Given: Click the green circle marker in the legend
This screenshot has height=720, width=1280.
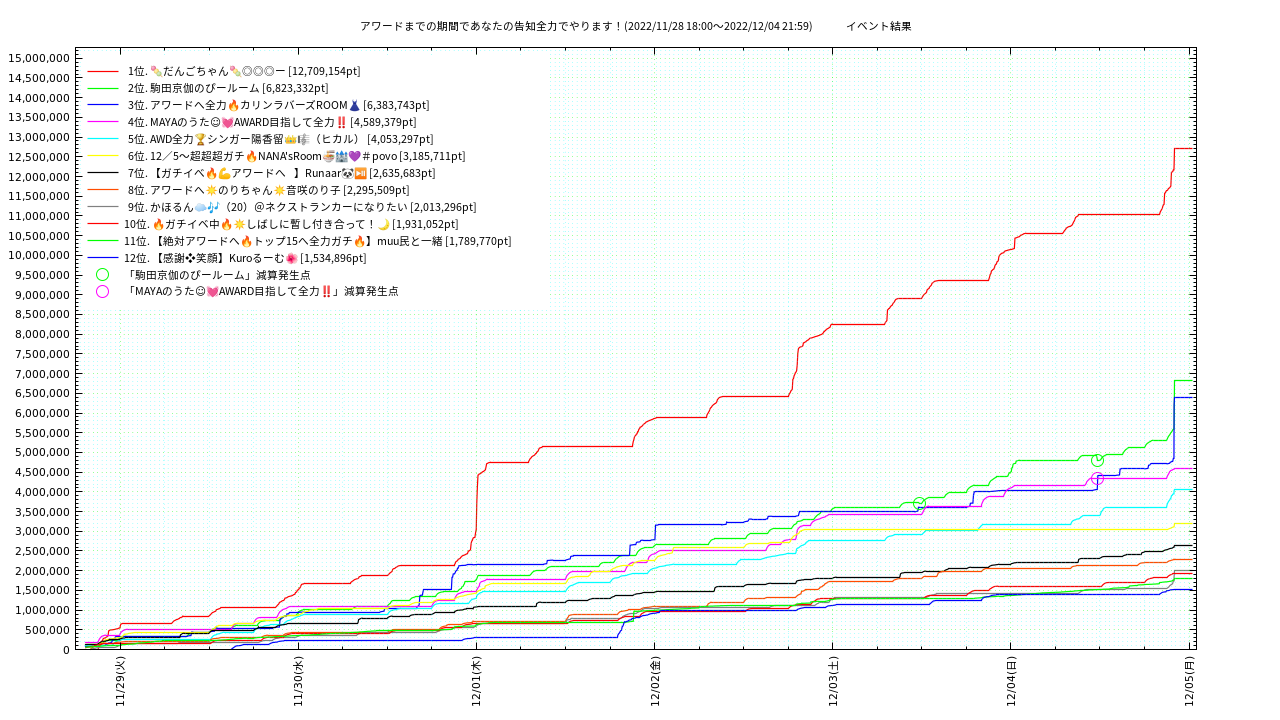Looking at the screenshot, I should pos(102,275).
